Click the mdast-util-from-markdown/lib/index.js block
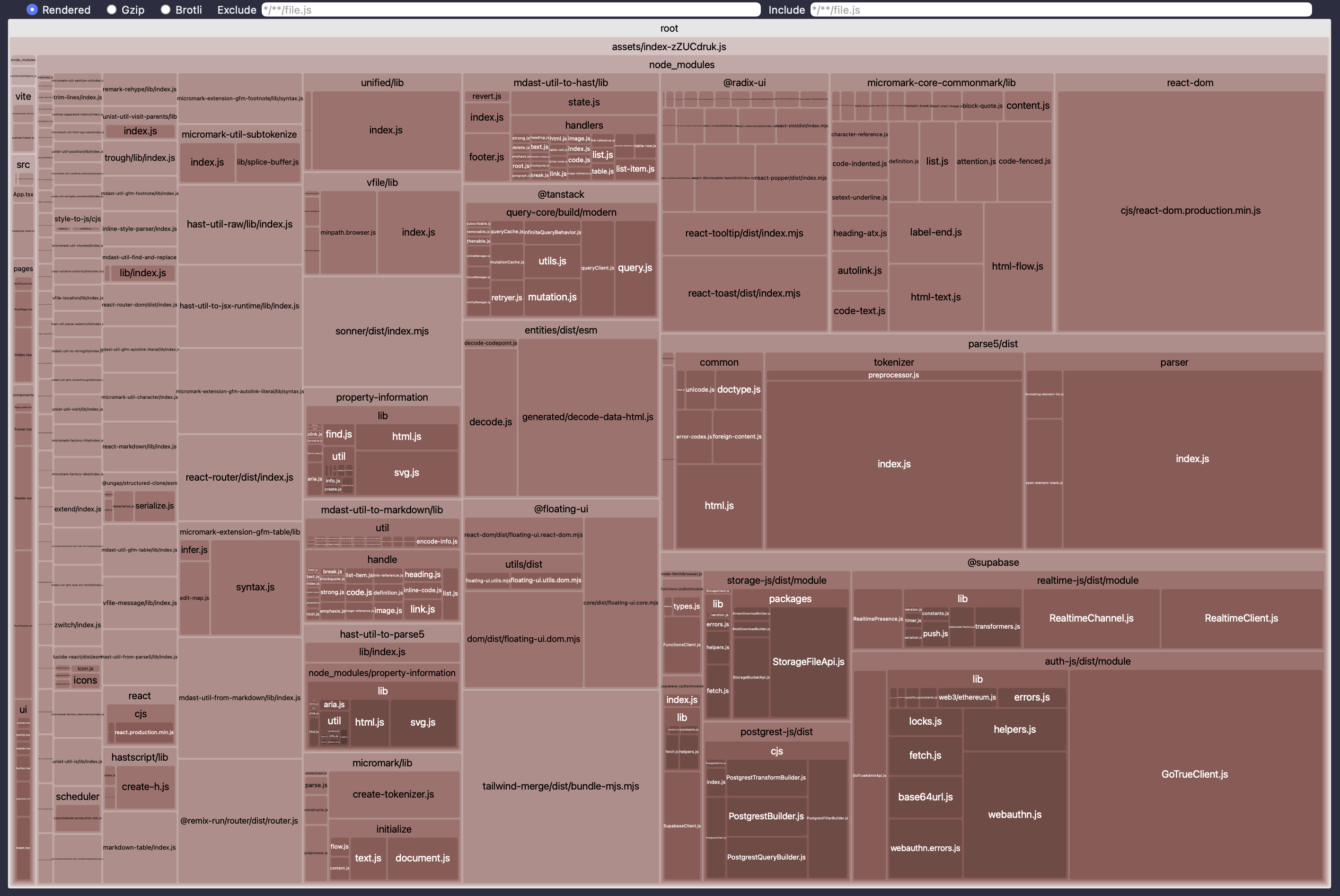The image size is (1340, 896). click(239, 698)
